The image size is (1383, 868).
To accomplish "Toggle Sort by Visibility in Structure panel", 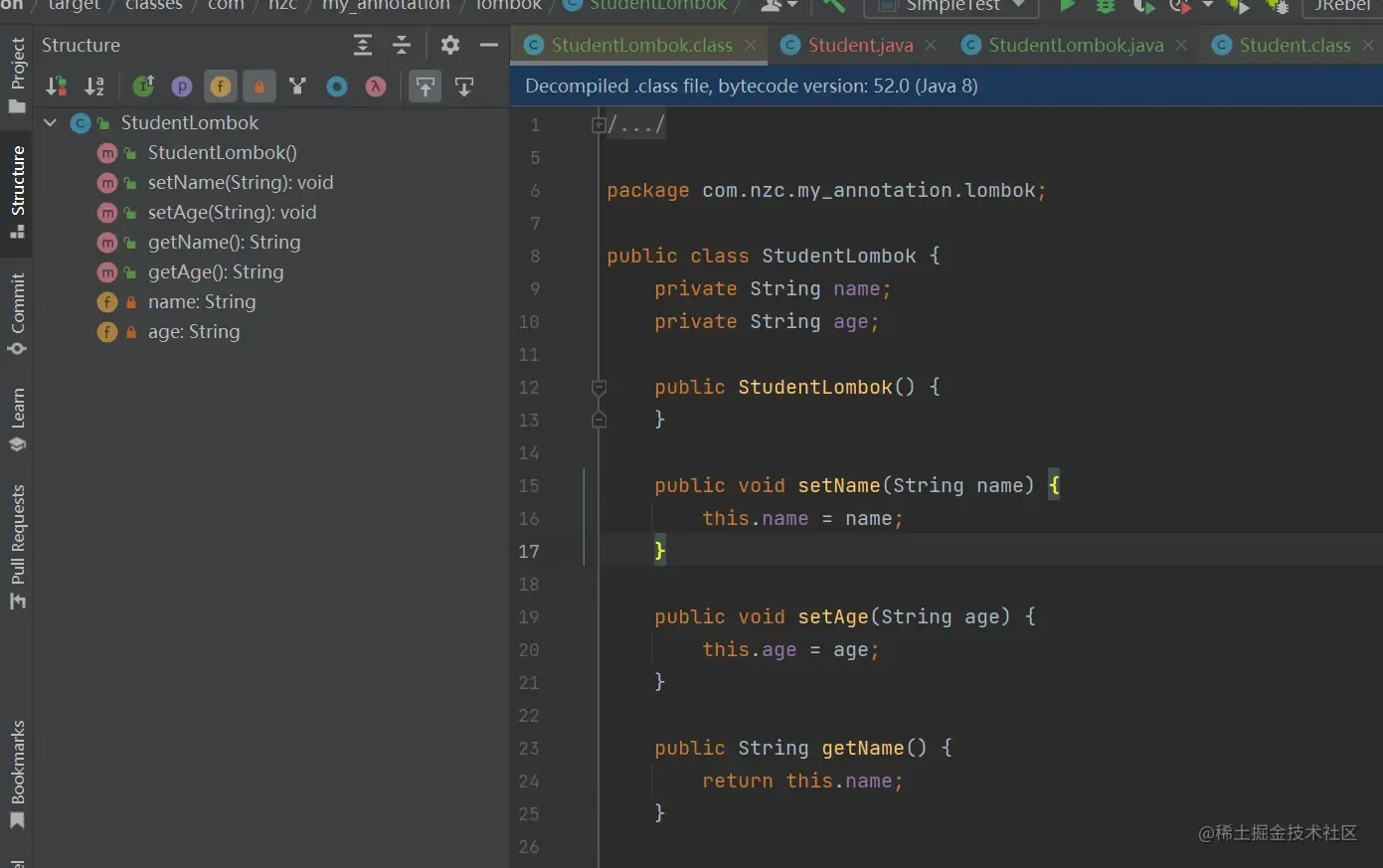I will click(x=57, y=87).
